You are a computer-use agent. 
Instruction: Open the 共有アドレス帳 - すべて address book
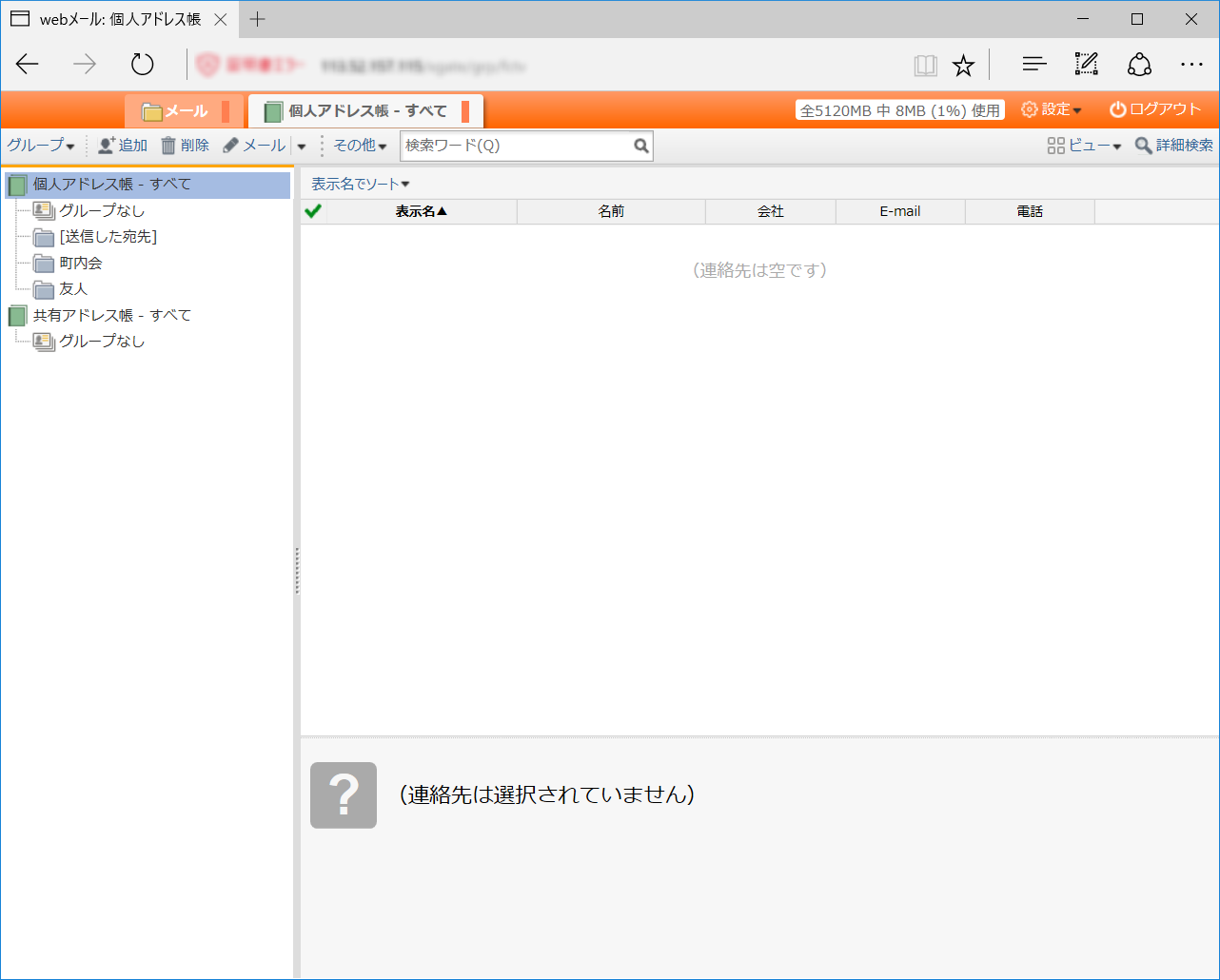111,315
